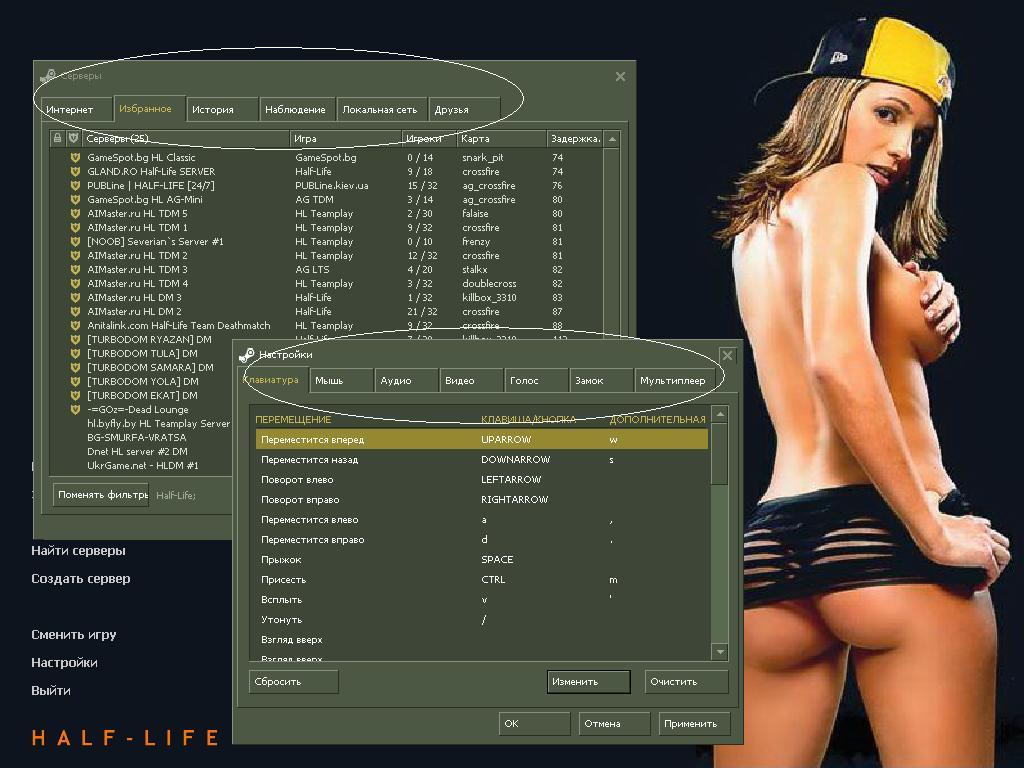Select the Голос settings tab
Image resolution: width=1024 pixels, height=768 pixels.
pyautogui.click(x=536, y=380)
